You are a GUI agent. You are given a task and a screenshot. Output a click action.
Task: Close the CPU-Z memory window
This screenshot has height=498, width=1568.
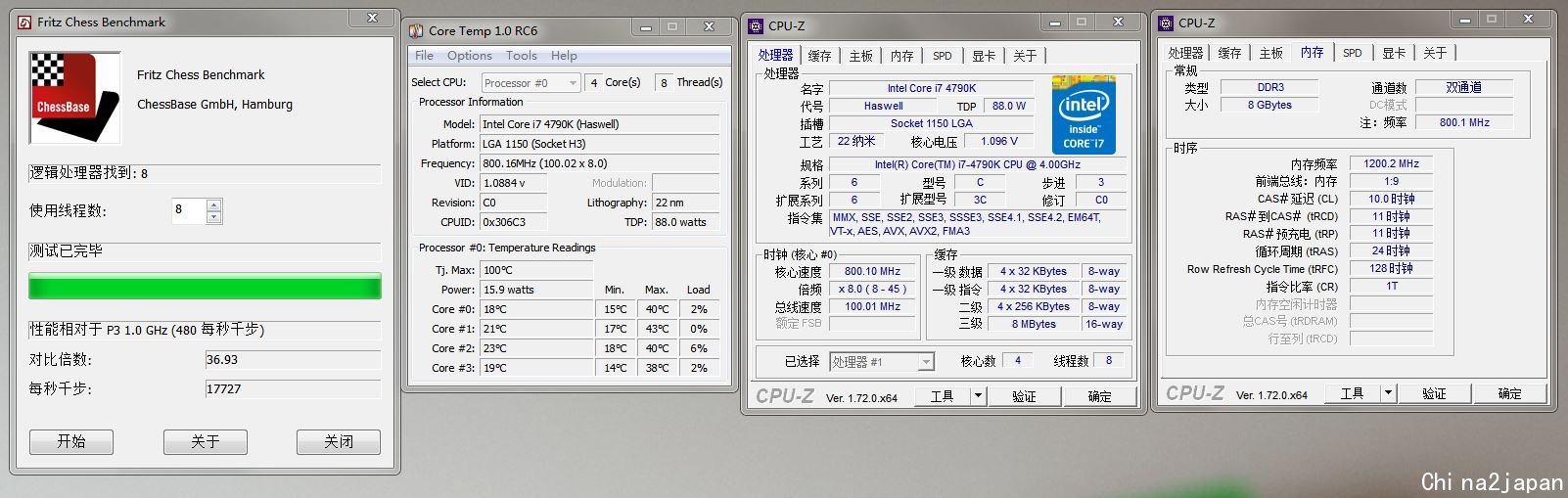[1528, 20]
